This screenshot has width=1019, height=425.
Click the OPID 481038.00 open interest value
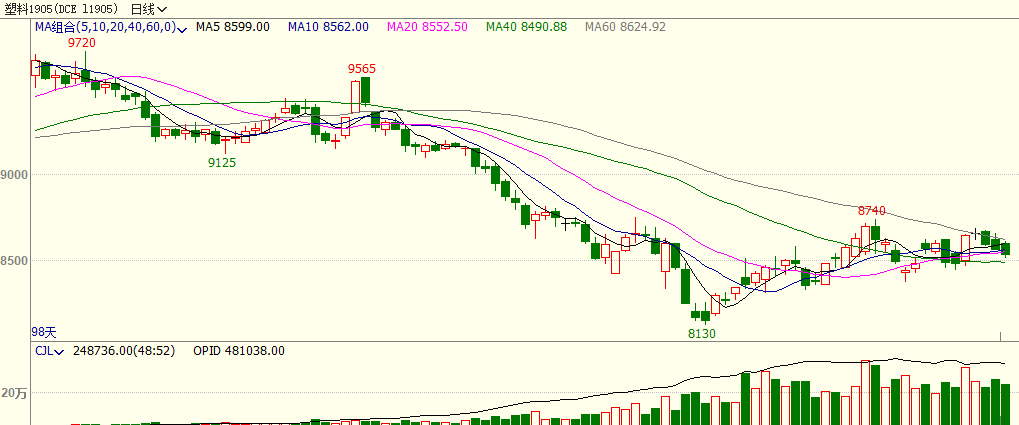pyautogui.click(x=239, y=351)
